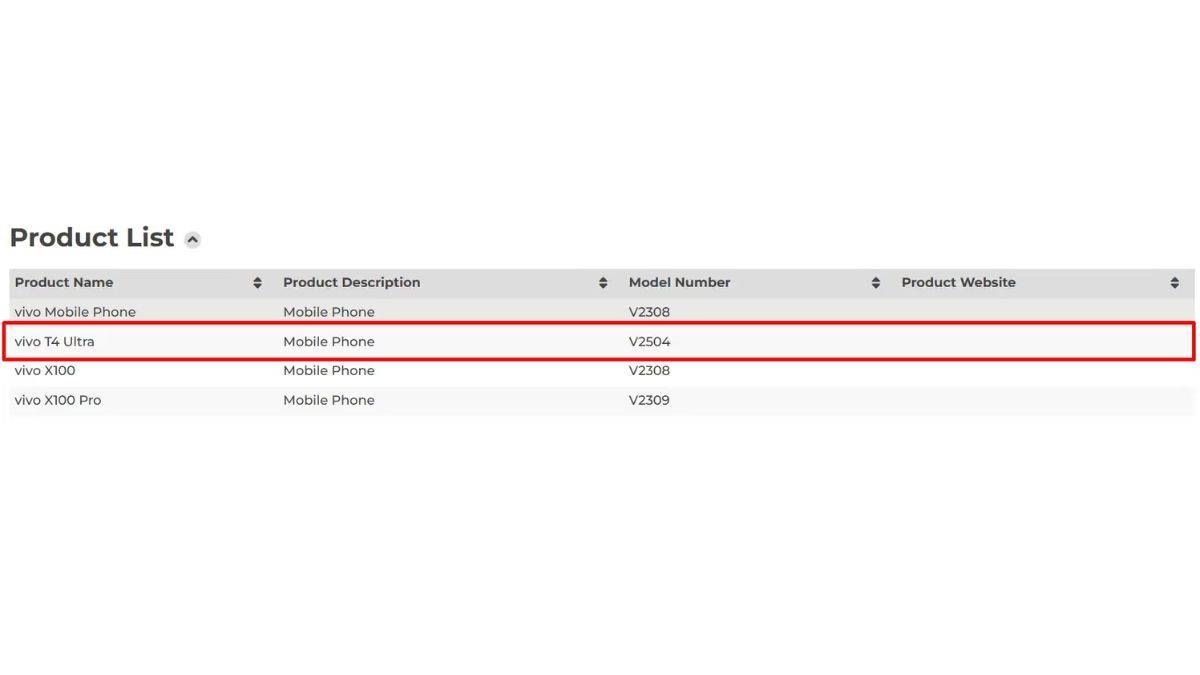
Task: Collapse the Product List section
Action: click(x=193, y=240)
